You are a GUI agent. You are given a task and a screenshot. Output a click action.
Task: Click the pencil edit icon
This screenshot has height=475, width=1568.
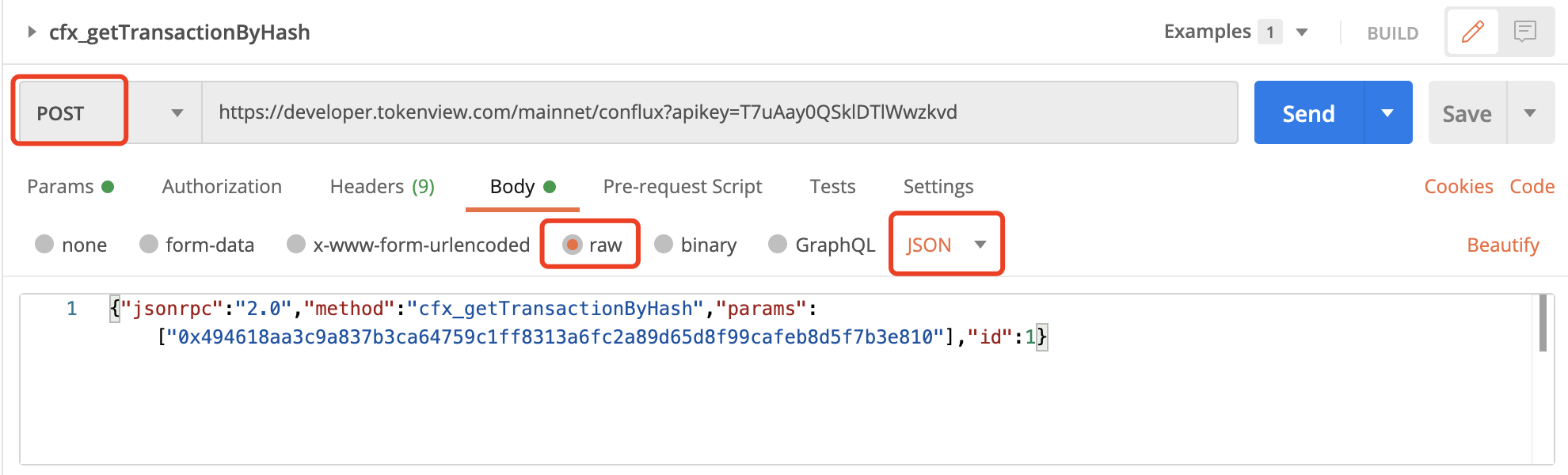click(x=1472, y=32)
